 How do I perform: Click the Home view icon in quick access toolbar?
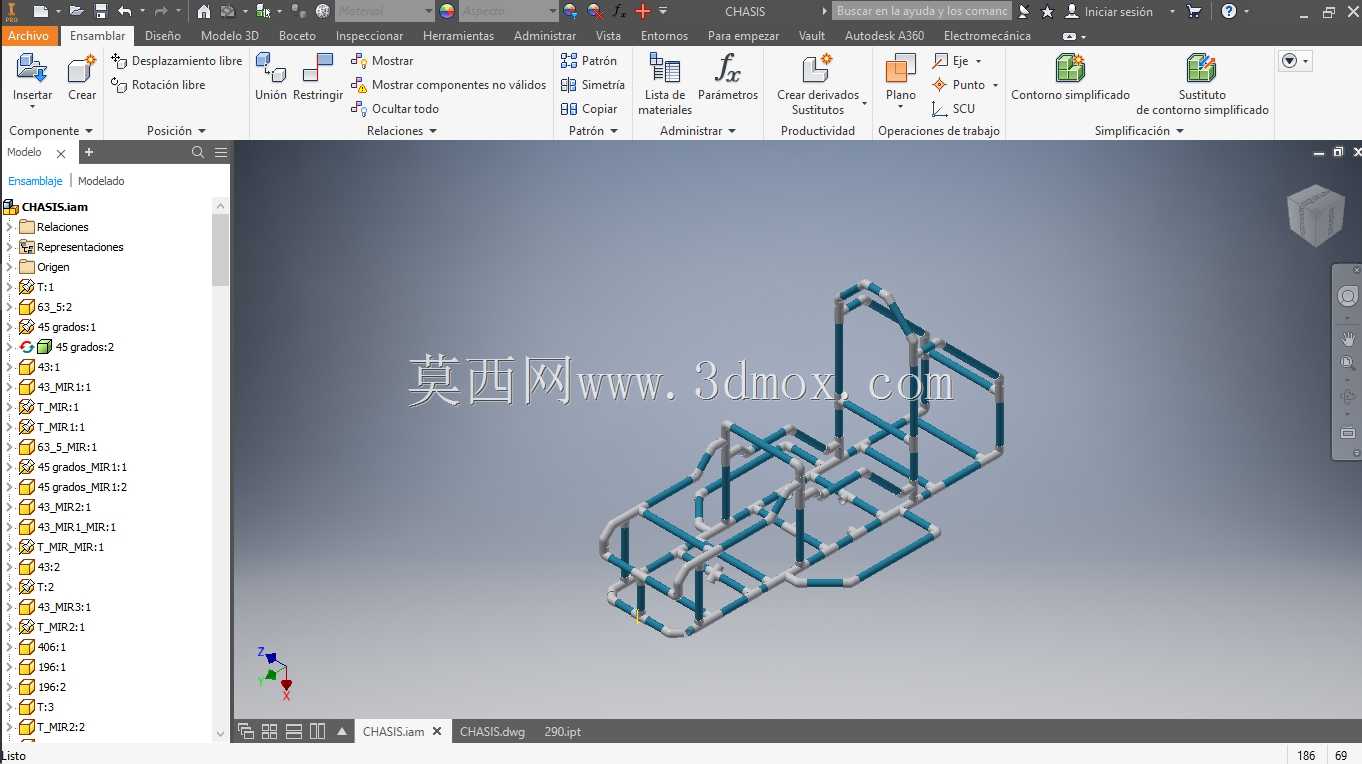pos(204,11)
